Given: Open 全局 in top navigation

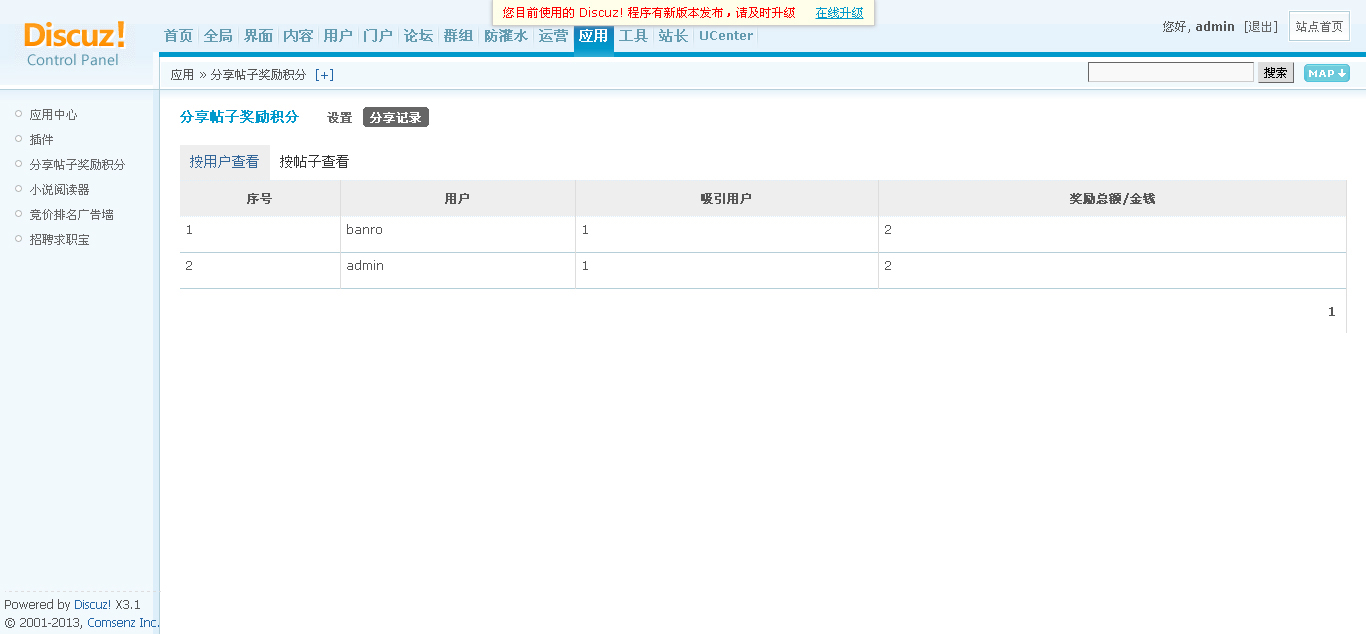Looking at the screenshot, I should click(218, 36).
